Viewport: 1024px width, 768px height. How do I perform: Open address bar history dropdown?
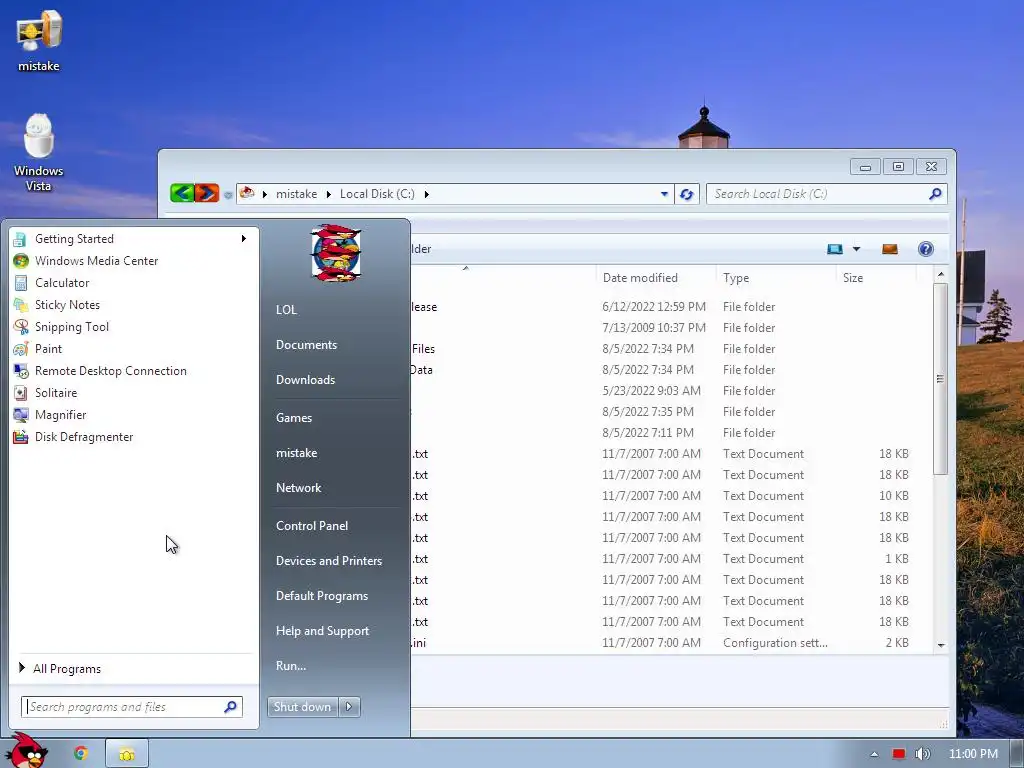(x=664, y=194)
